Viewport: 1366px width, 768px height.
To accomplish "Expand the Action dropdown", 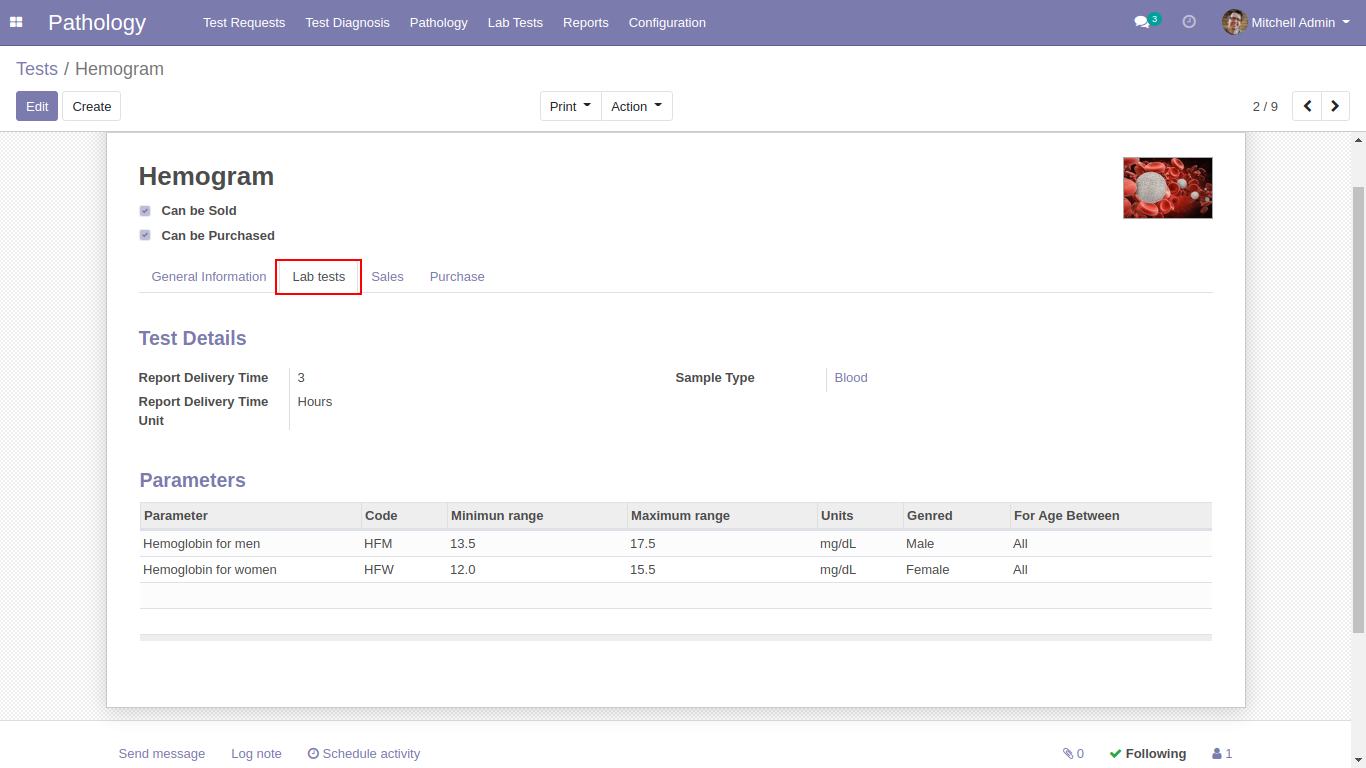I will coord(636,106).
